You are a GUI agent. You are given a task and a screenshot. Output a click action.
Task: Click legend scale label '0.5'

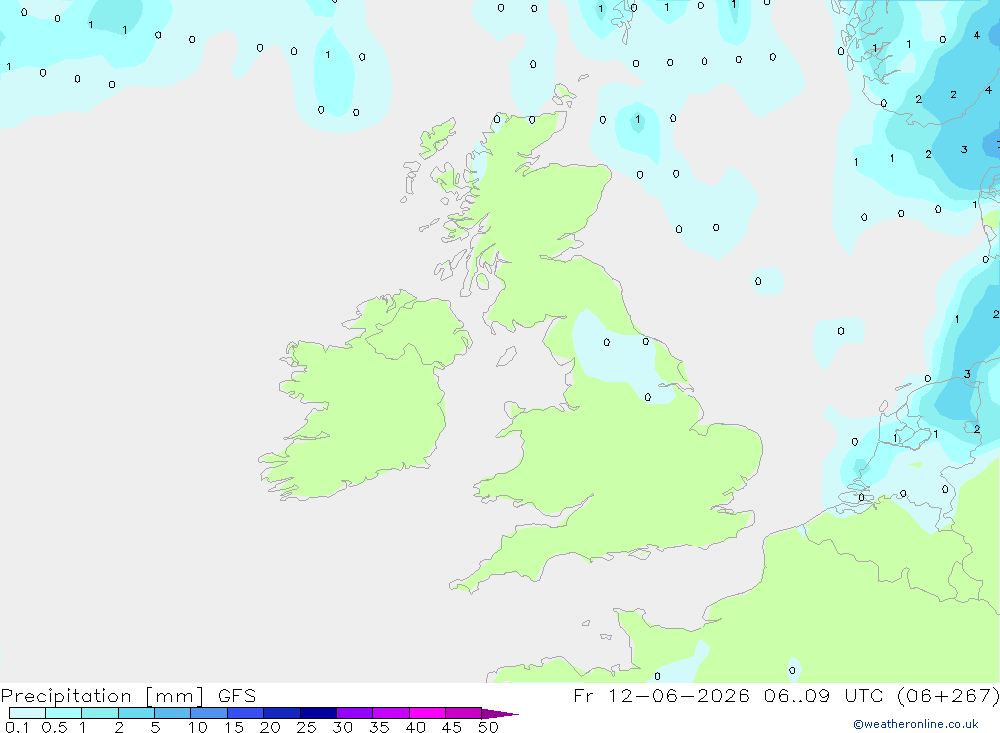pos(54,727)
